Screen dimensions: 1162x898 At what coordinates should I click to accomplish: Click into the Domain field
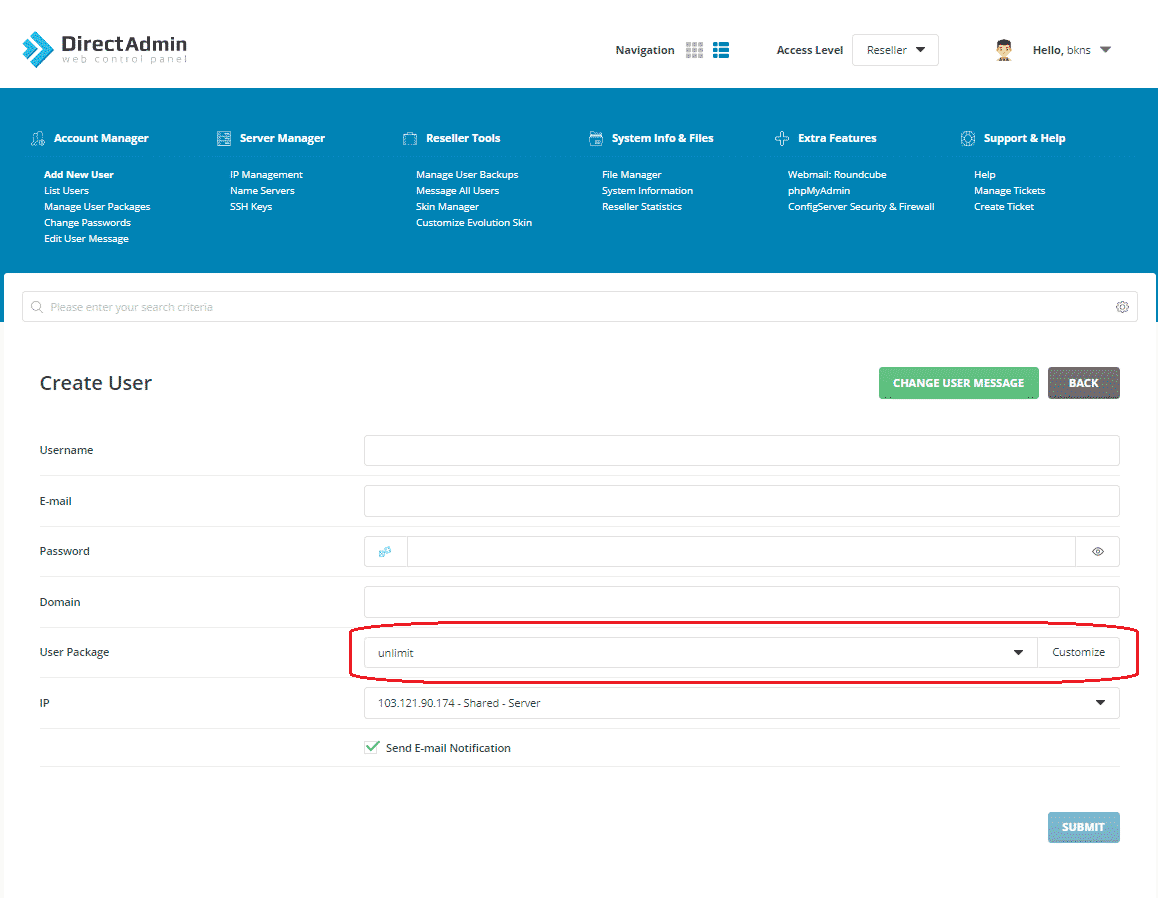741,602
